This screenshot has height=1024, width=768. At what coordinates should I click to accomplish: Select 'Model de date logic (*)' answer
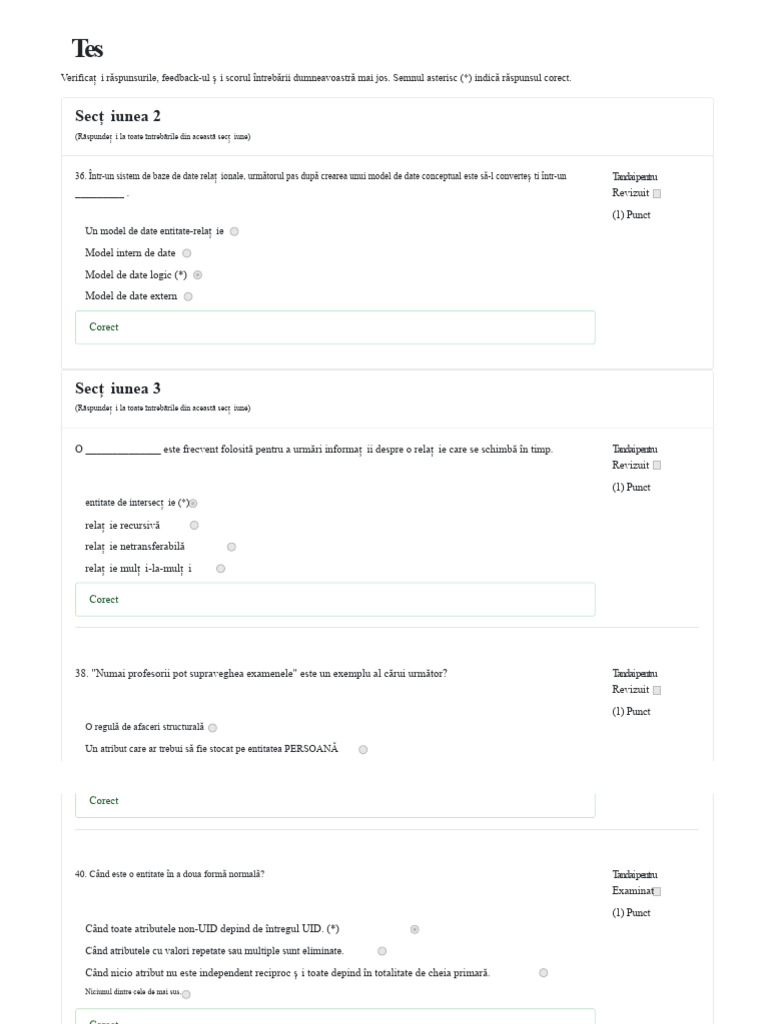coord(198,275)
